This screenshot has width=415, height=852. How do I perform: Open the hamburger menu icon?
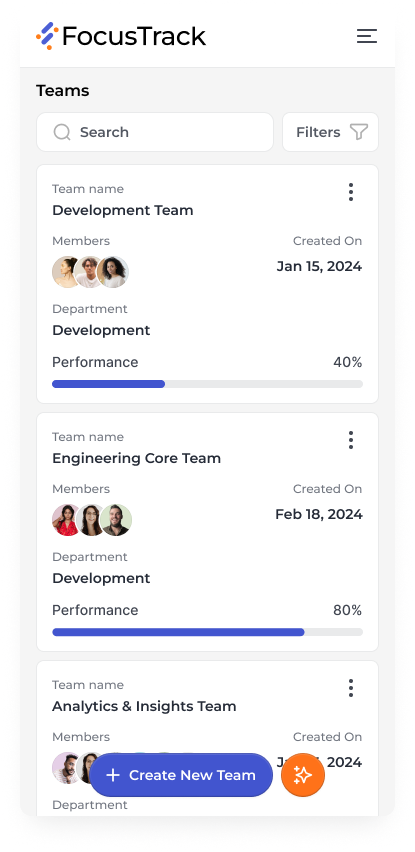point(367,36)
